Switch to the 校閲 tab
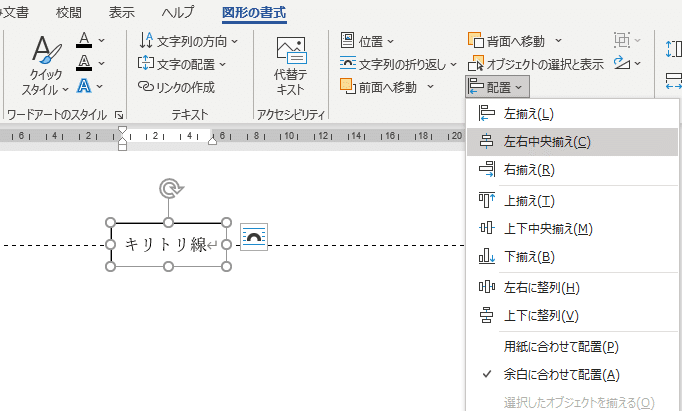682x411 pixels. 69,12
